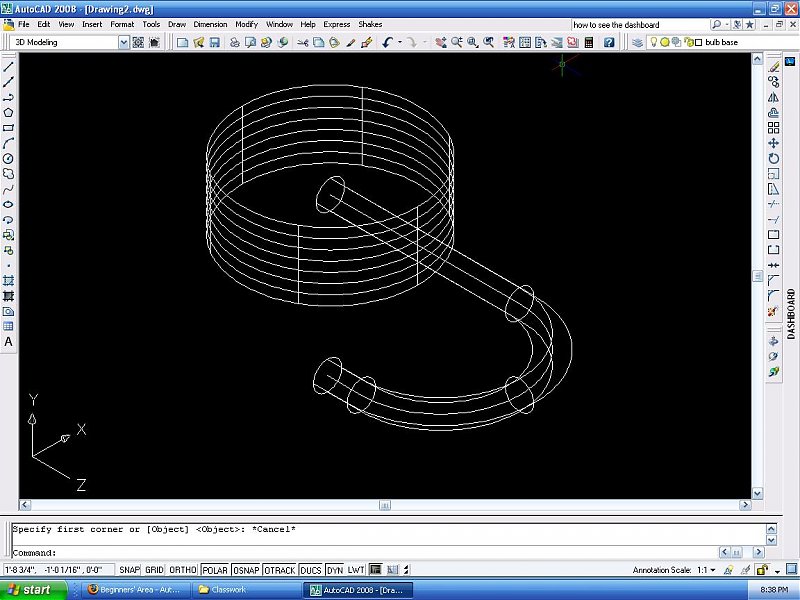Toggle ORTHO mode in status bar
The width and height of the screenshot is (800, 600).
[x=183, y=570]
